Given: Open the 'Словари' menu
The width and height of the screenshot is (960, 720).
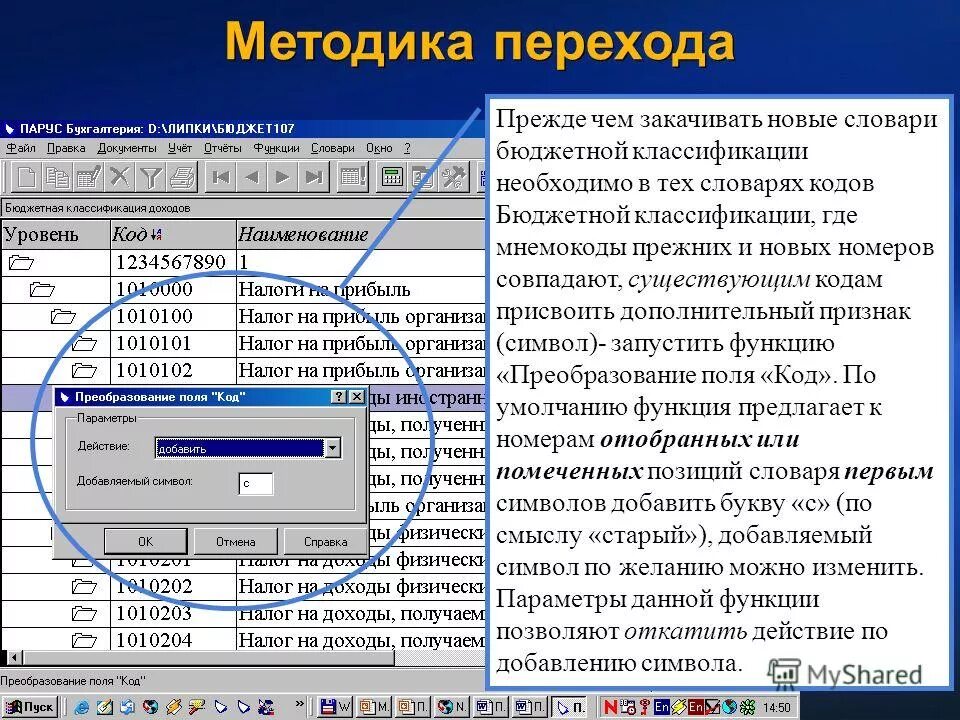Looking at the screenshot, I should tap(330, 147).
